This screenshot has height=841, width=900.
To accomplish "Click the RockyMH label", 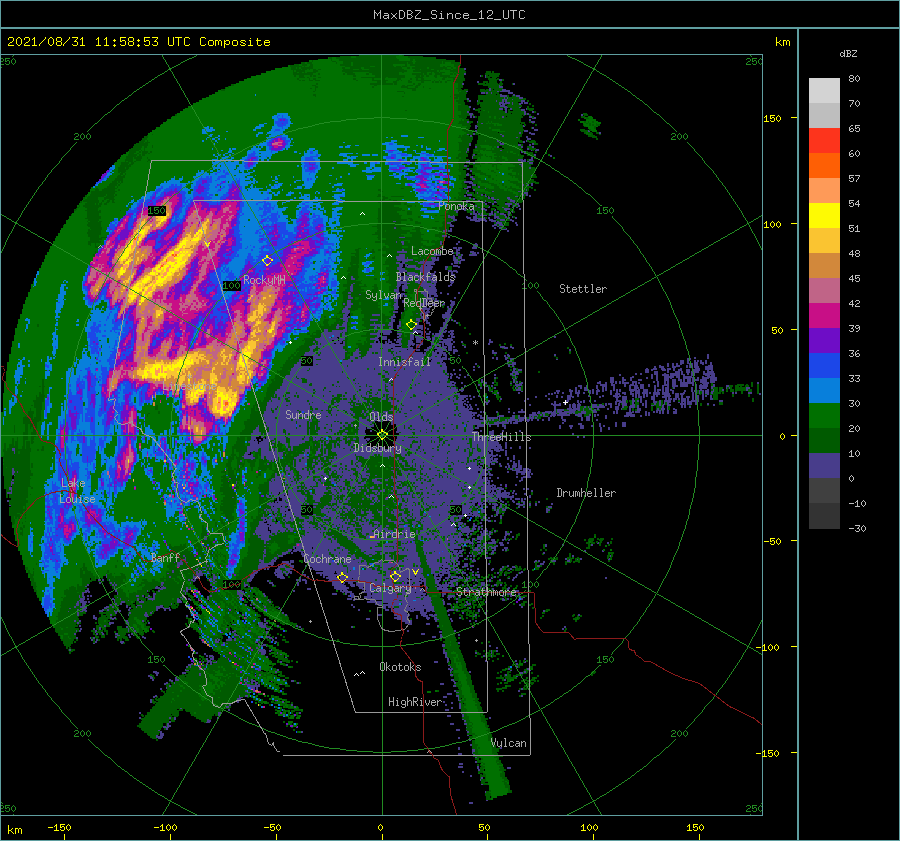I will pos(264,280).
